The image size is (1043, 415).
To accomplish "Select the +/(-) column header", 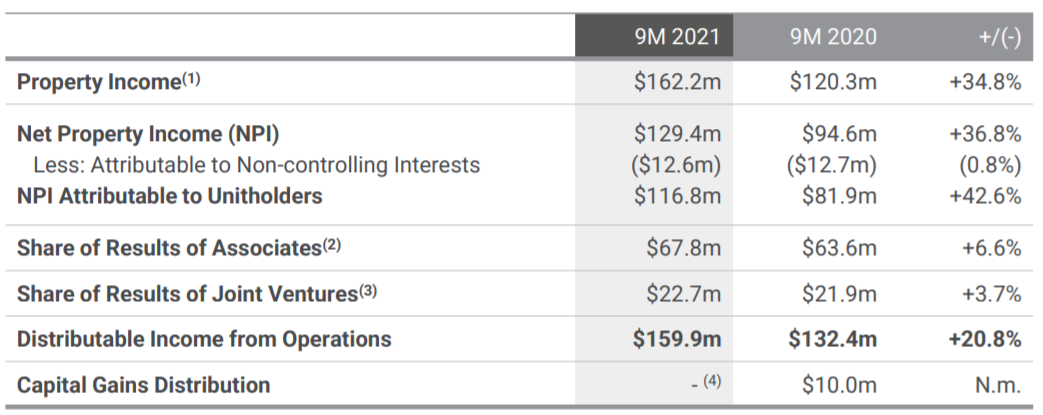I will (x=1000, y=37).
